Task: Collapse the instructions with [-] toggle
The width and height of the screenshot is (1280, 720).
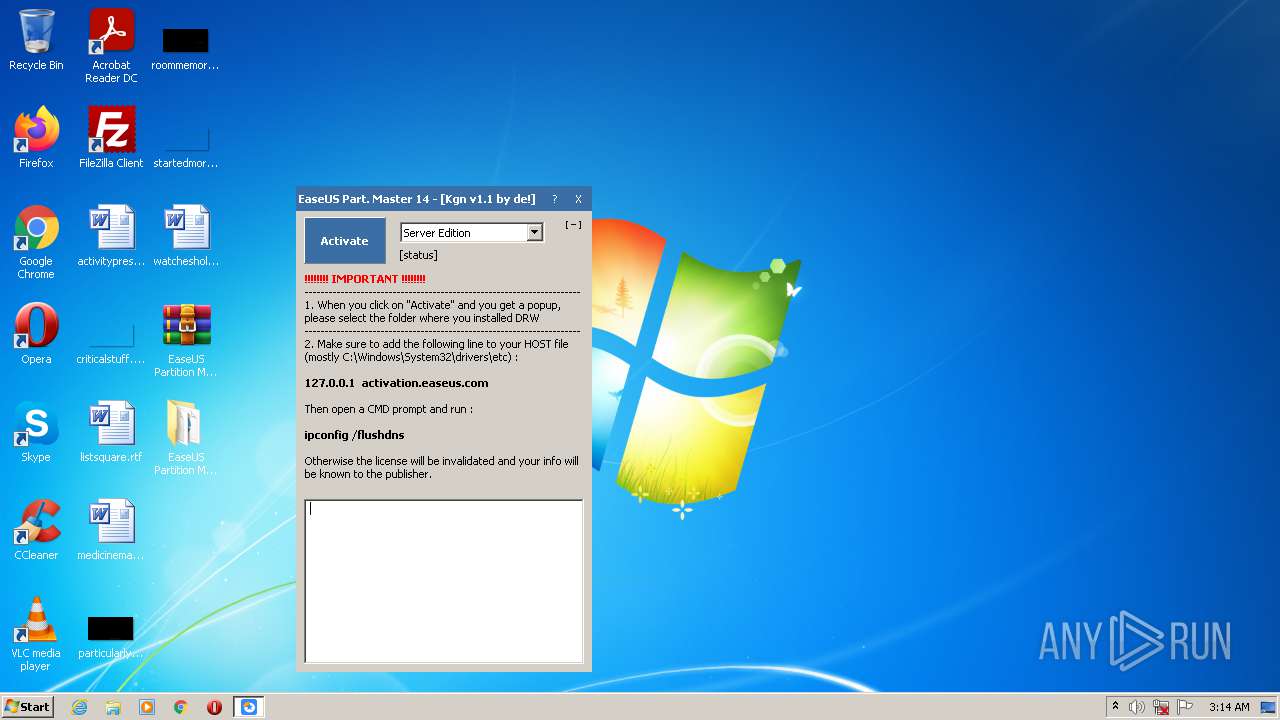Action: [x=573, y=225]
